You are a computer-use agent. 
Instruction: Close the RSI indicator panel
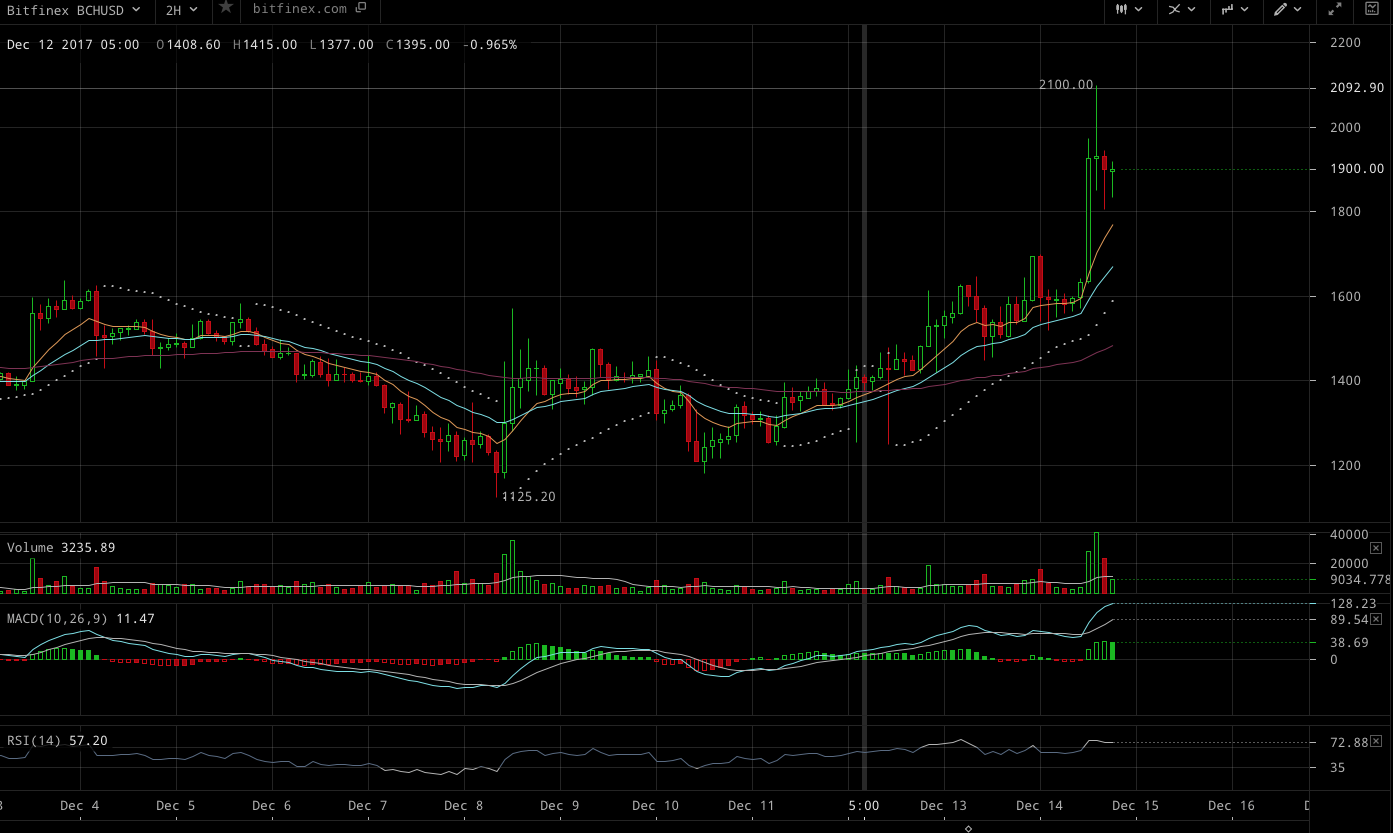pos(1376,741)
